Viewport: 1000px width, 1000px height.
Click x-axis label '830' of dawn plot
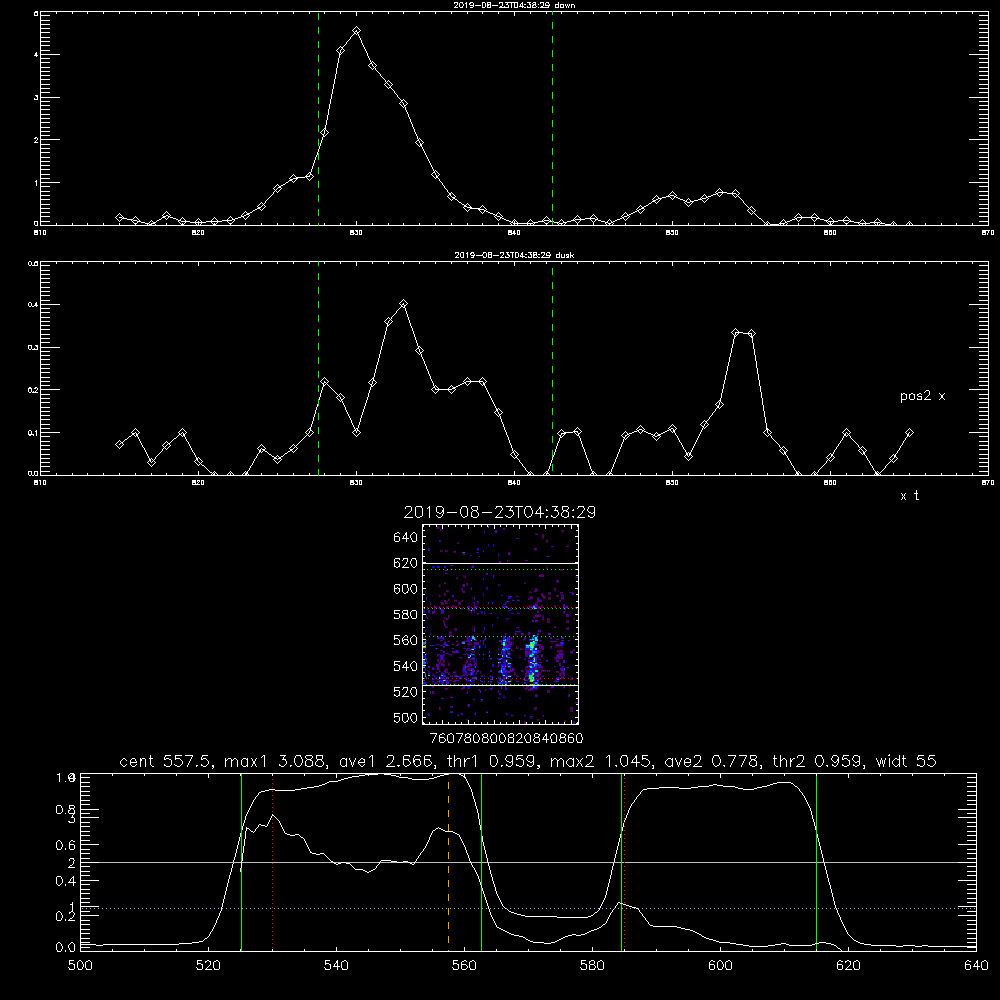[x=356, y=233]
